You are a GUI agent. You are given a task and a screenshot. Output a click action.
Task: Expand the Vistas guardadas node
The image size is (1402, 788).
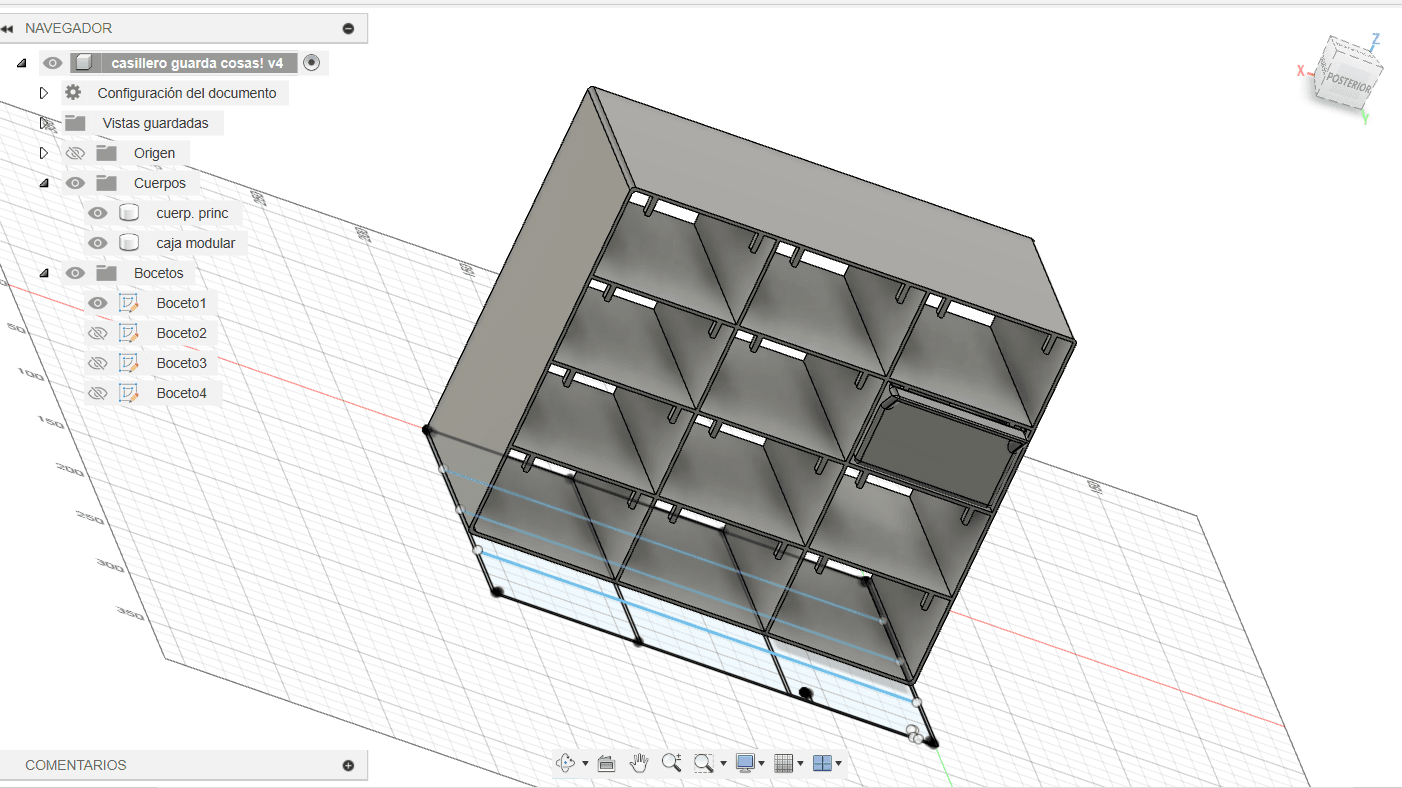tap(43, 123)
